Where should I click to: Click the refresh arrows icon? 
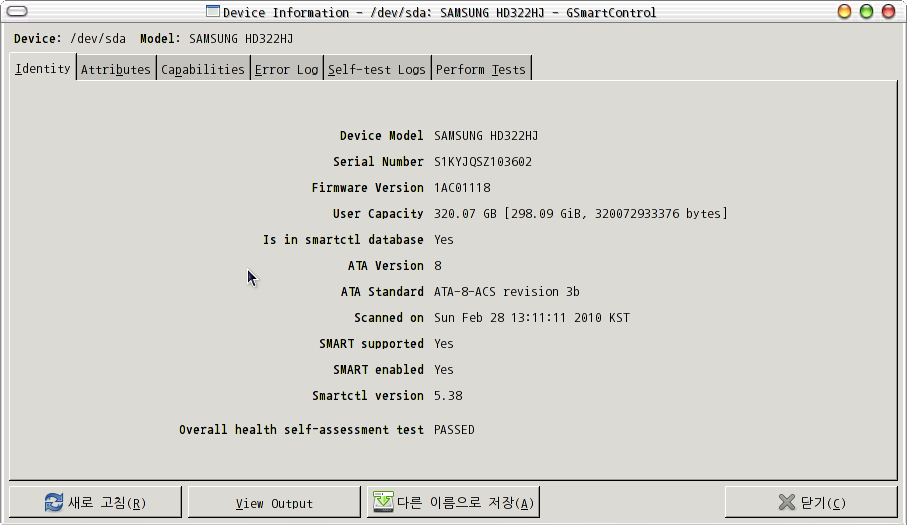point(54,502)
